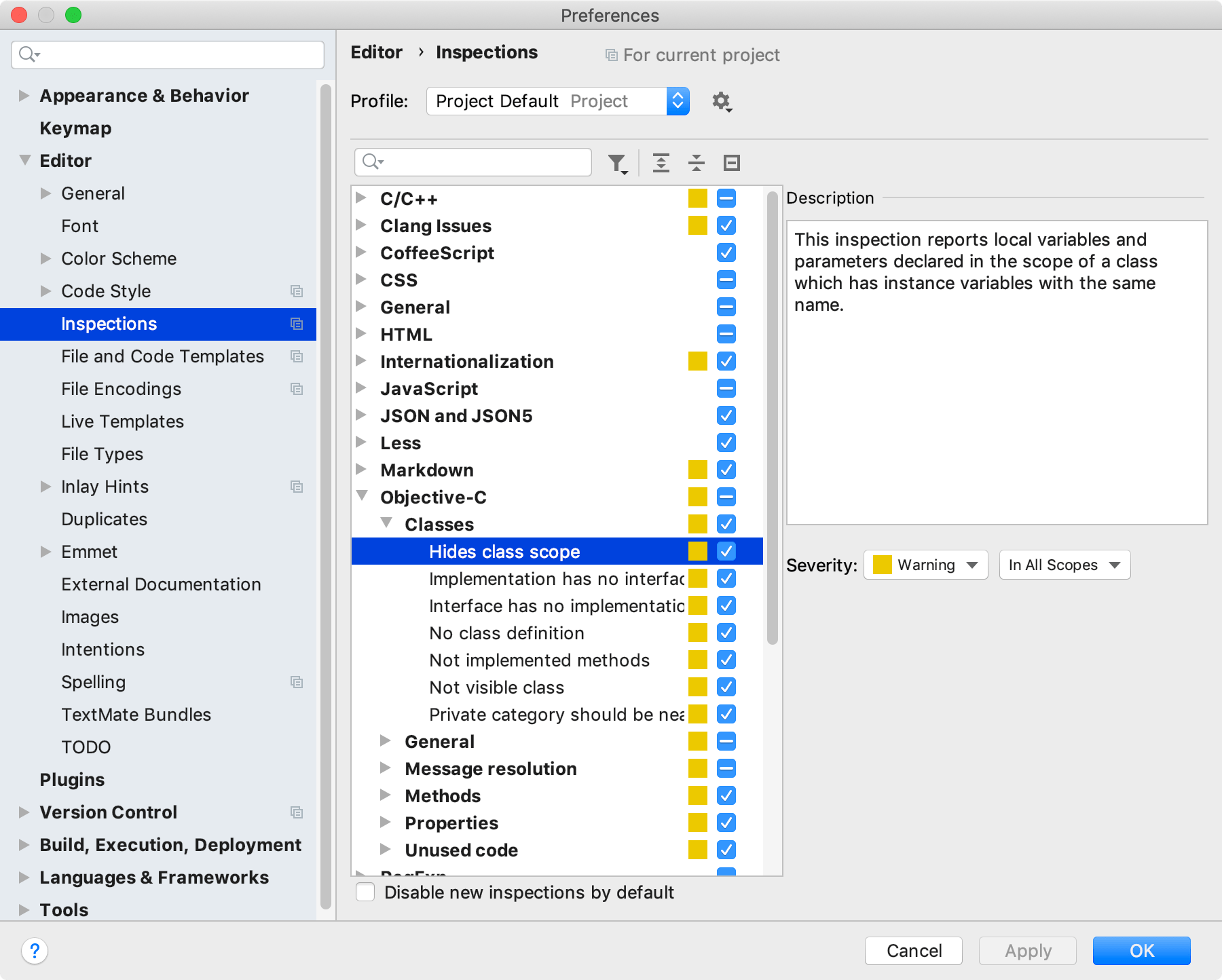Open the Keymap settings page

tap(75, 128)
